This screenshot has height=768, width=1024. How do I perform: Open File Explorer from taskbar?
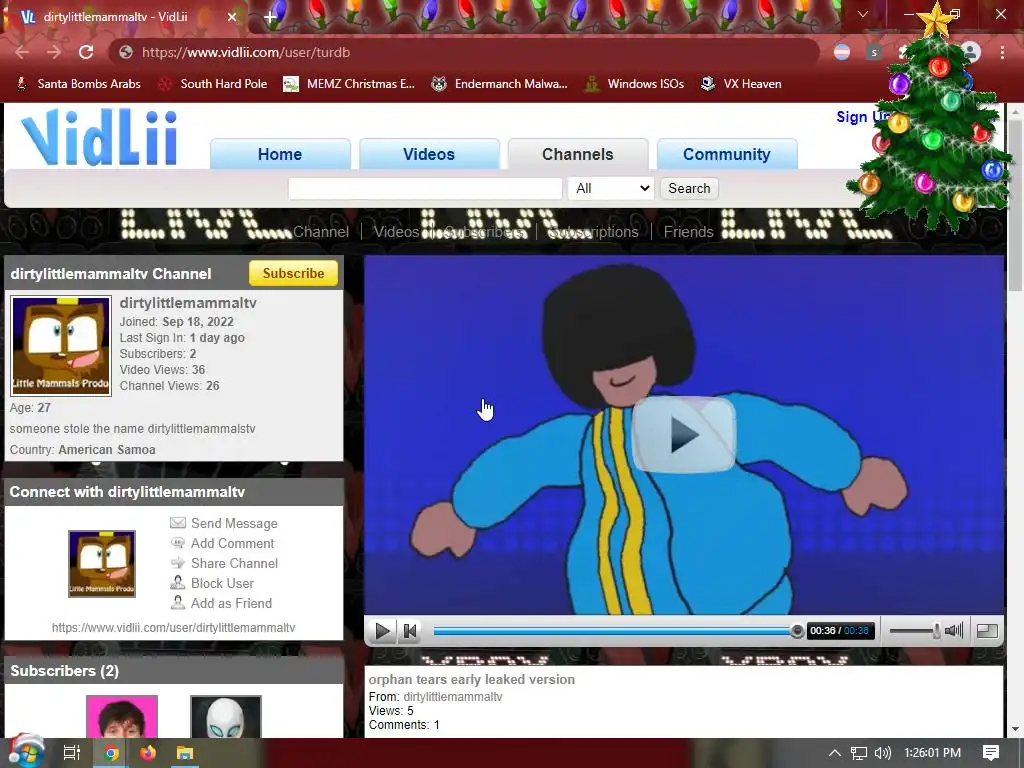tap(185, 753)
